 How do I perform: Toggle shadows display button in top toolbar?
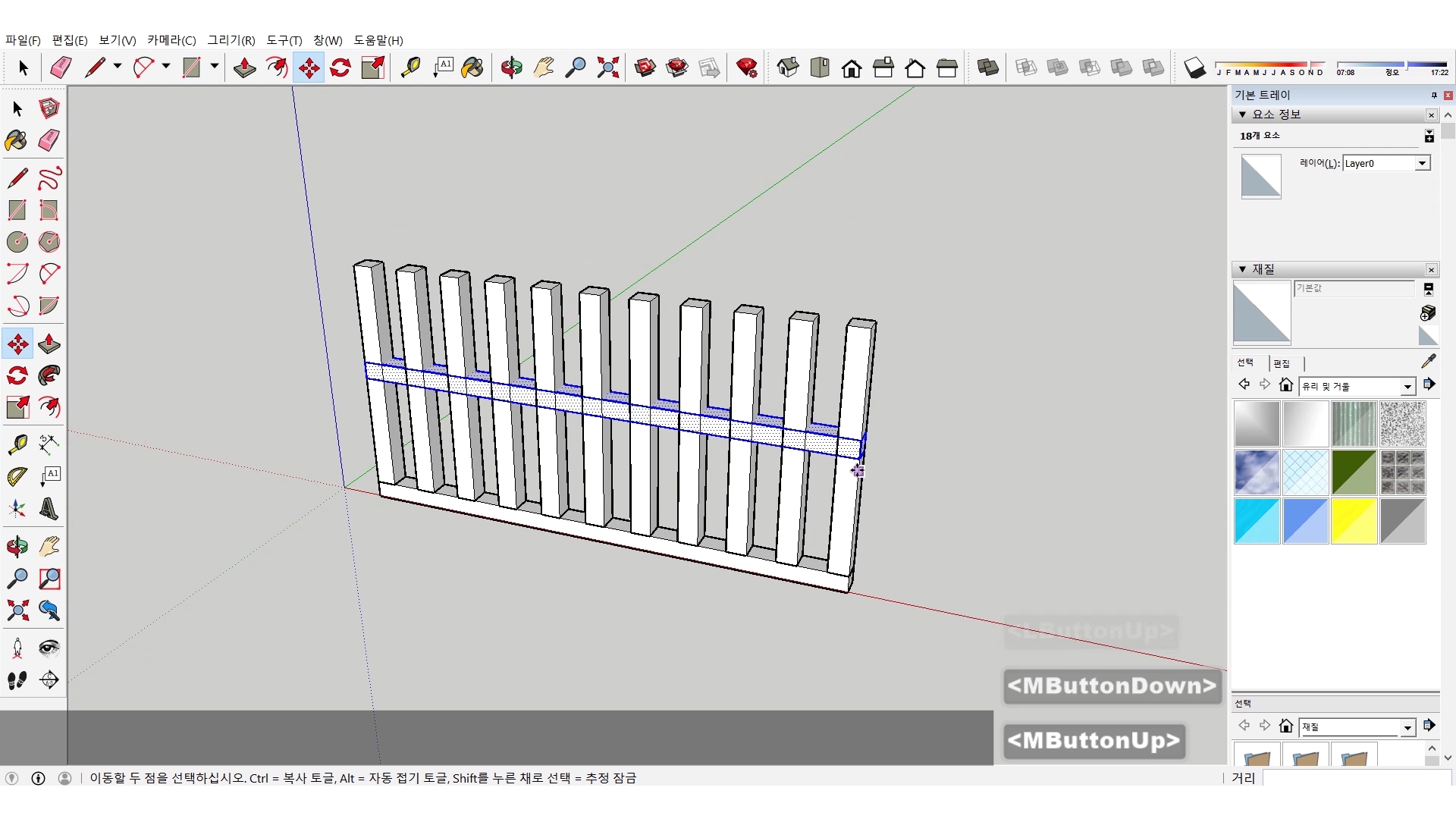[x=1194, y=68]
